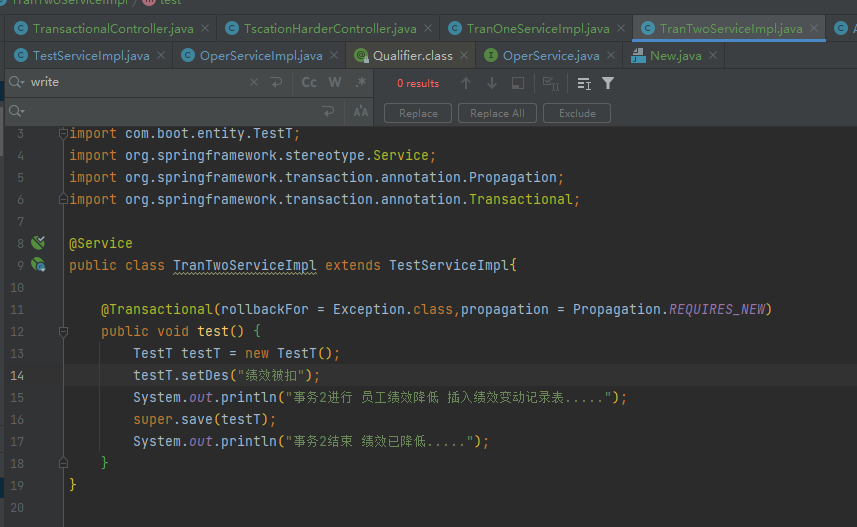Screen dimensions: 857x527
Task: Go to previous occurrence arrow
Action: [466, 83]
